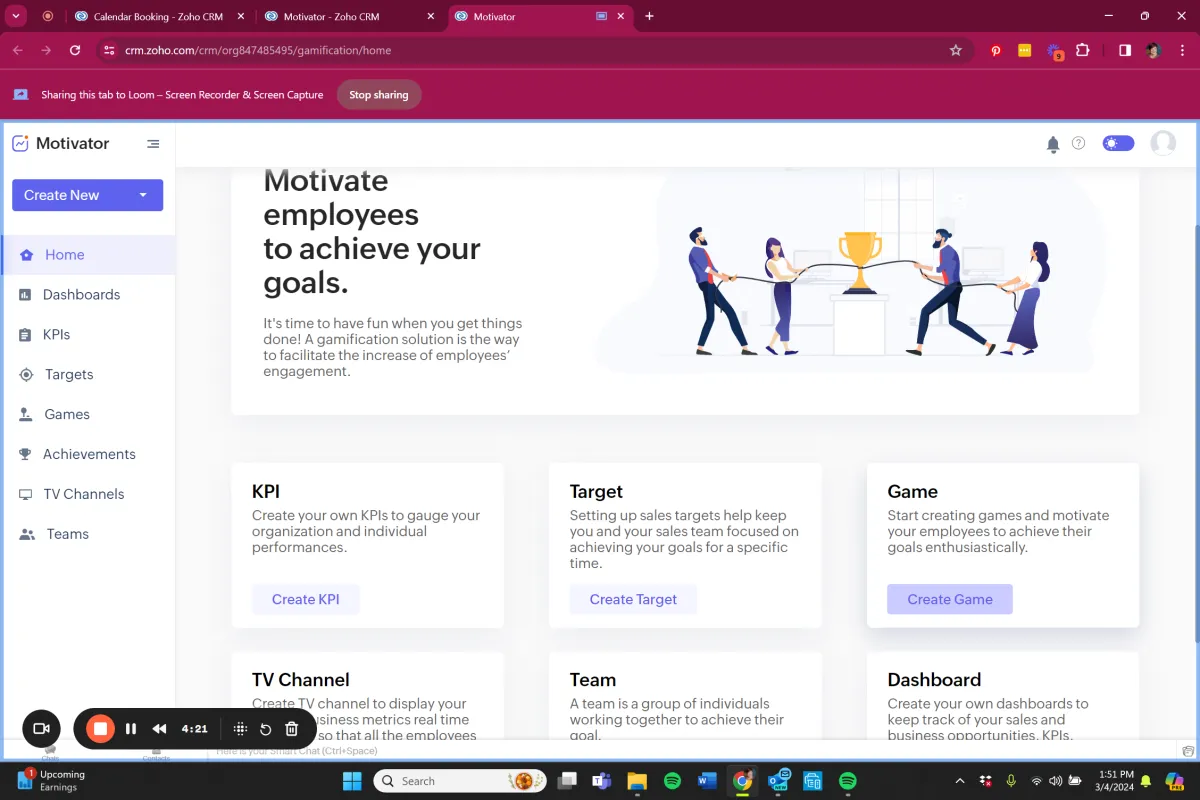This screenshot has height=800, width=1200.
Task: Open the browser side panel icon
Action: pyautogui.click(x=1125, y=50)
